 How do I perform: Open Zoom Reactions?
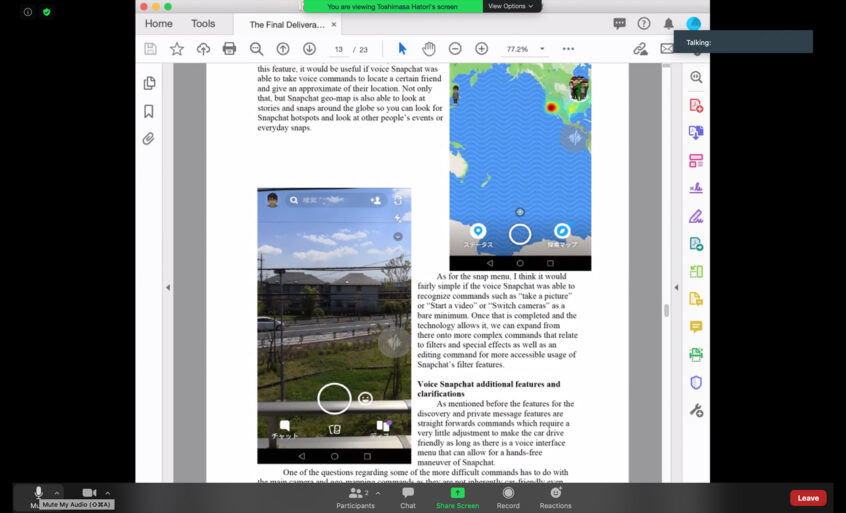555,498
